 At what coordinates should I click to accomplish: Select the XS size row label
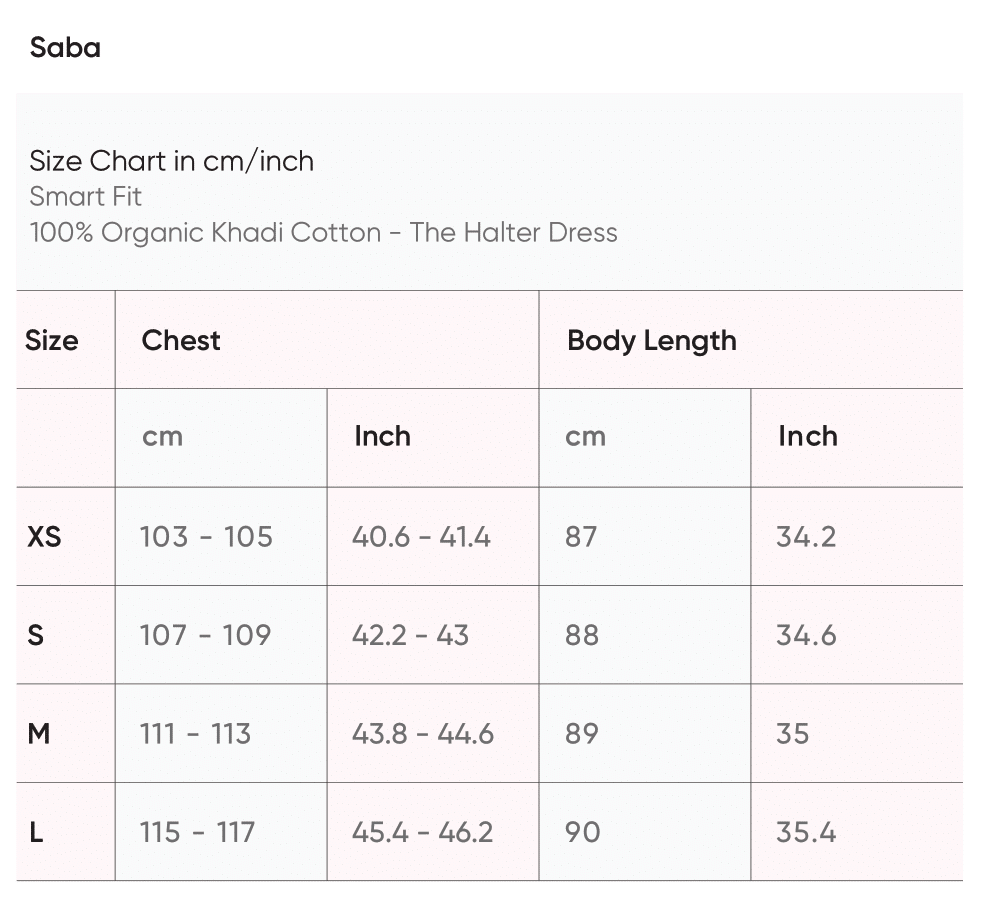pyautogui.click(x=44, y=537)
